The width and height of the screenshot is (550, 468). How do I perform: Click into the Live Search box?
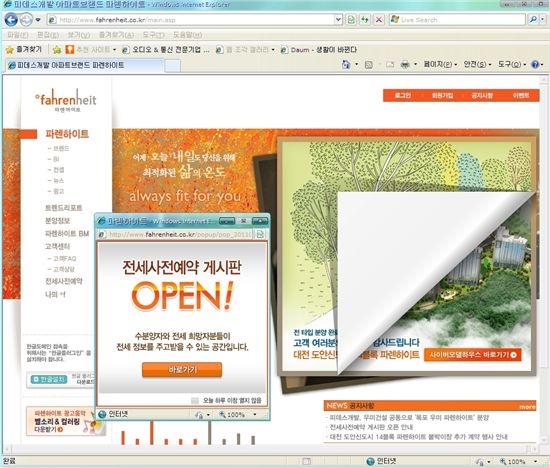(457, 20)
